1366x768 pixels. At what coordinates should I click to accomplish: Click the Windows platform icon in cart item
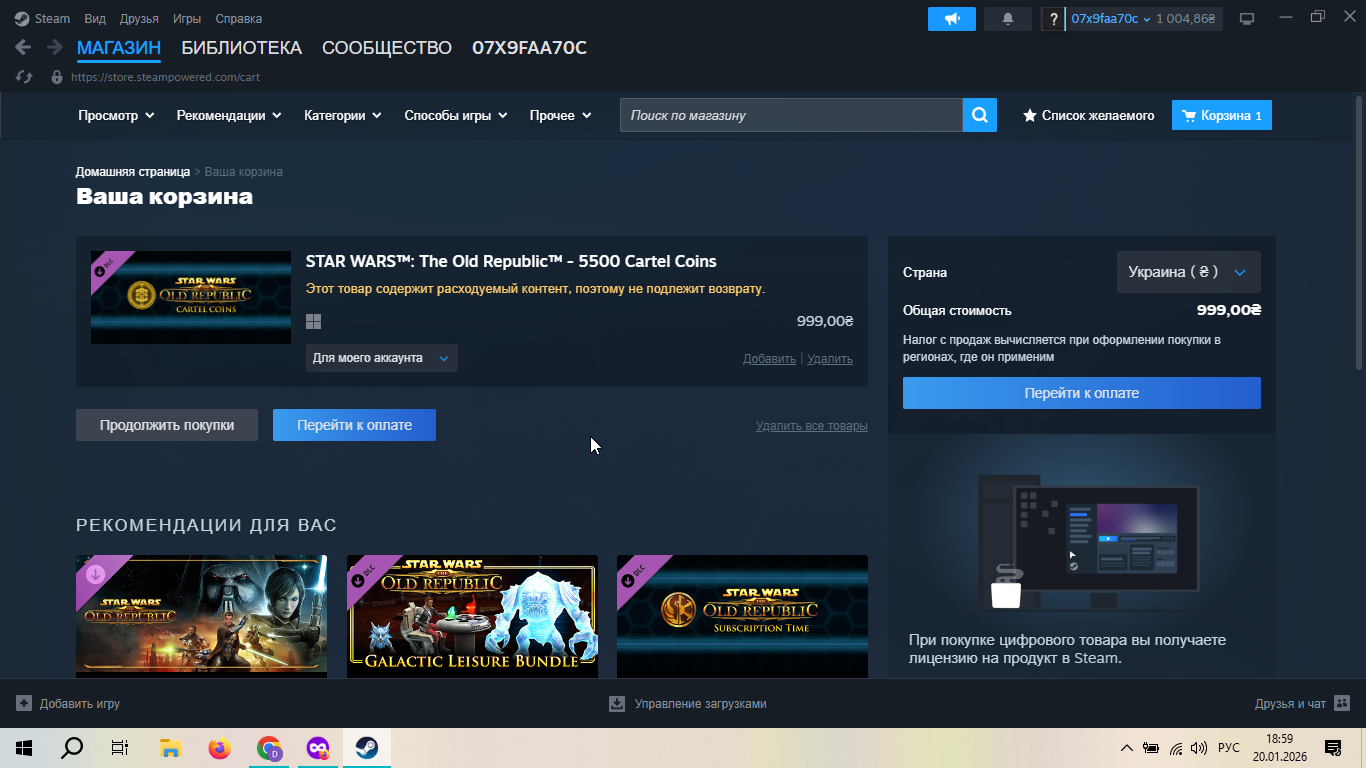pyautogui.click(x=313, y=321)
